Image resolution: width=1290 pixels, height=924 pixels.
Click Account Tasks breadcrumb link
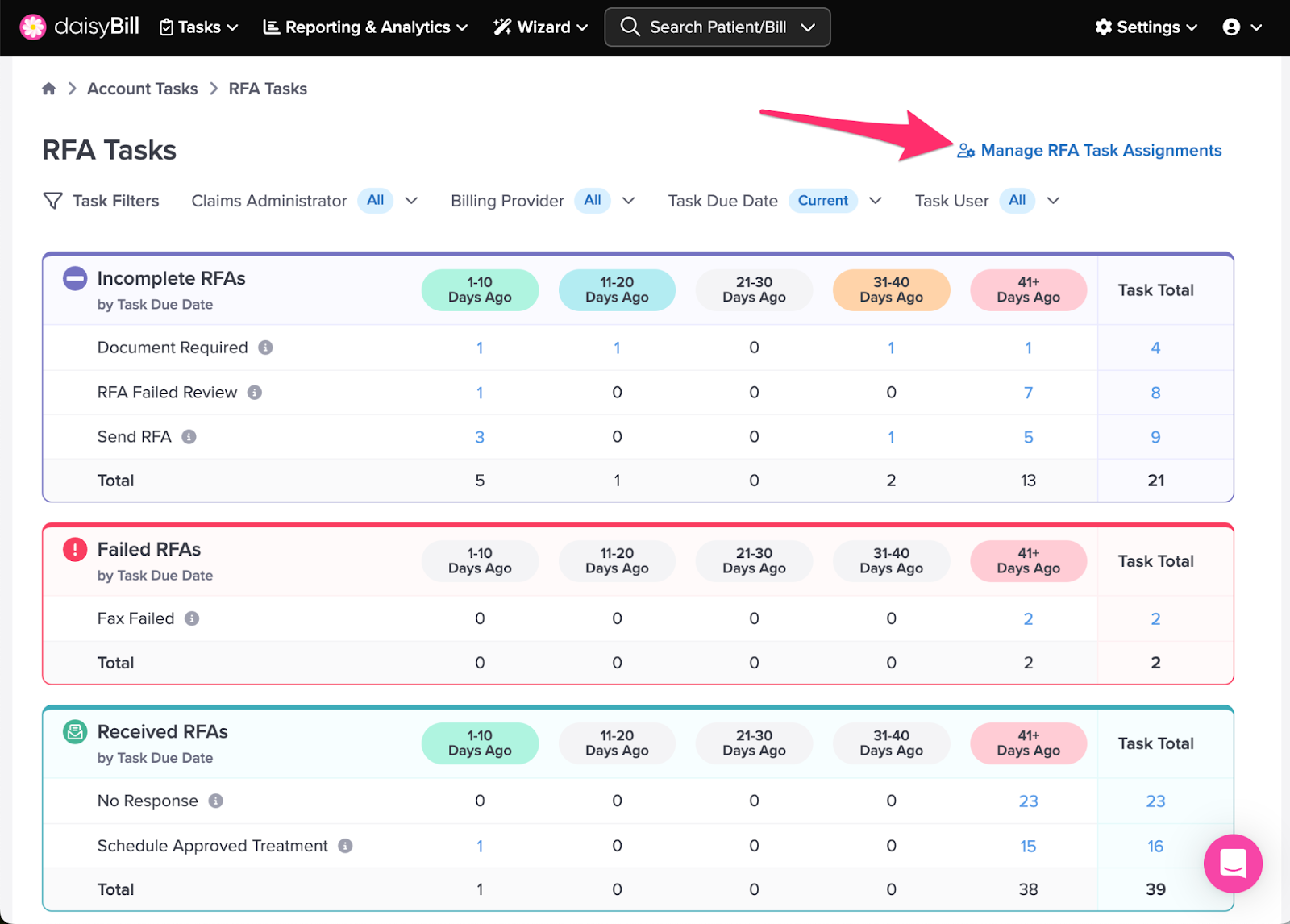tap(143, 89)
